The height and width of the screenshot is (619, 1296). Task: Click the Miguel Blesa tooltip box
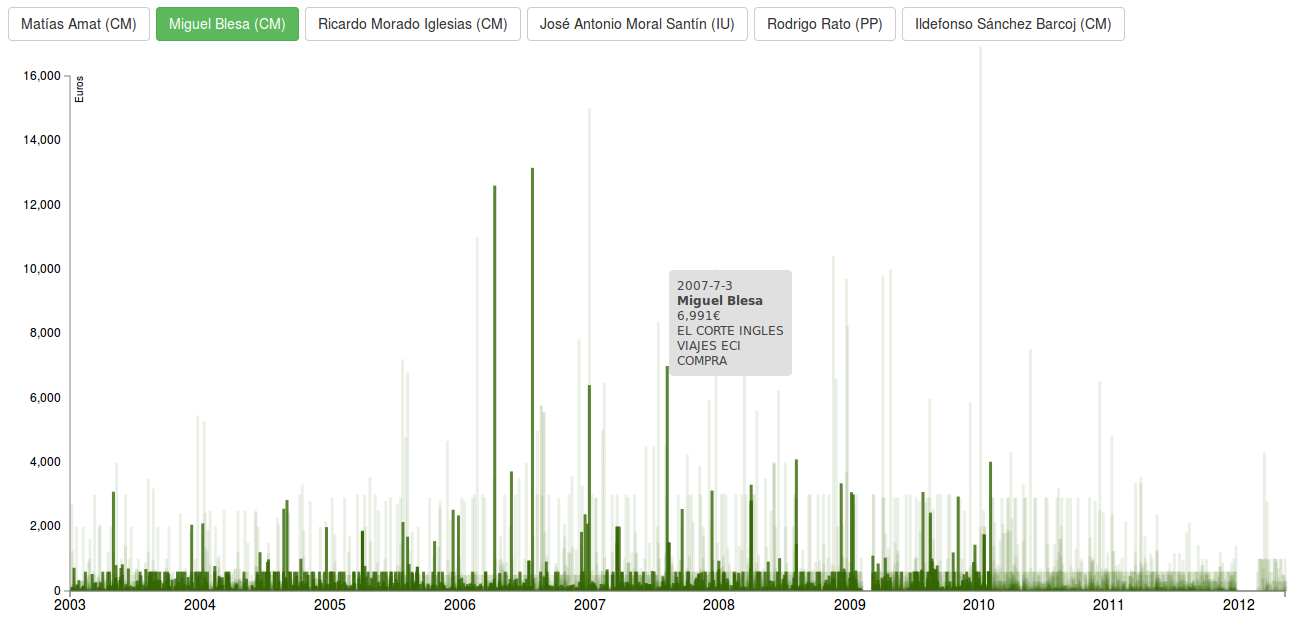pos(730,323)
